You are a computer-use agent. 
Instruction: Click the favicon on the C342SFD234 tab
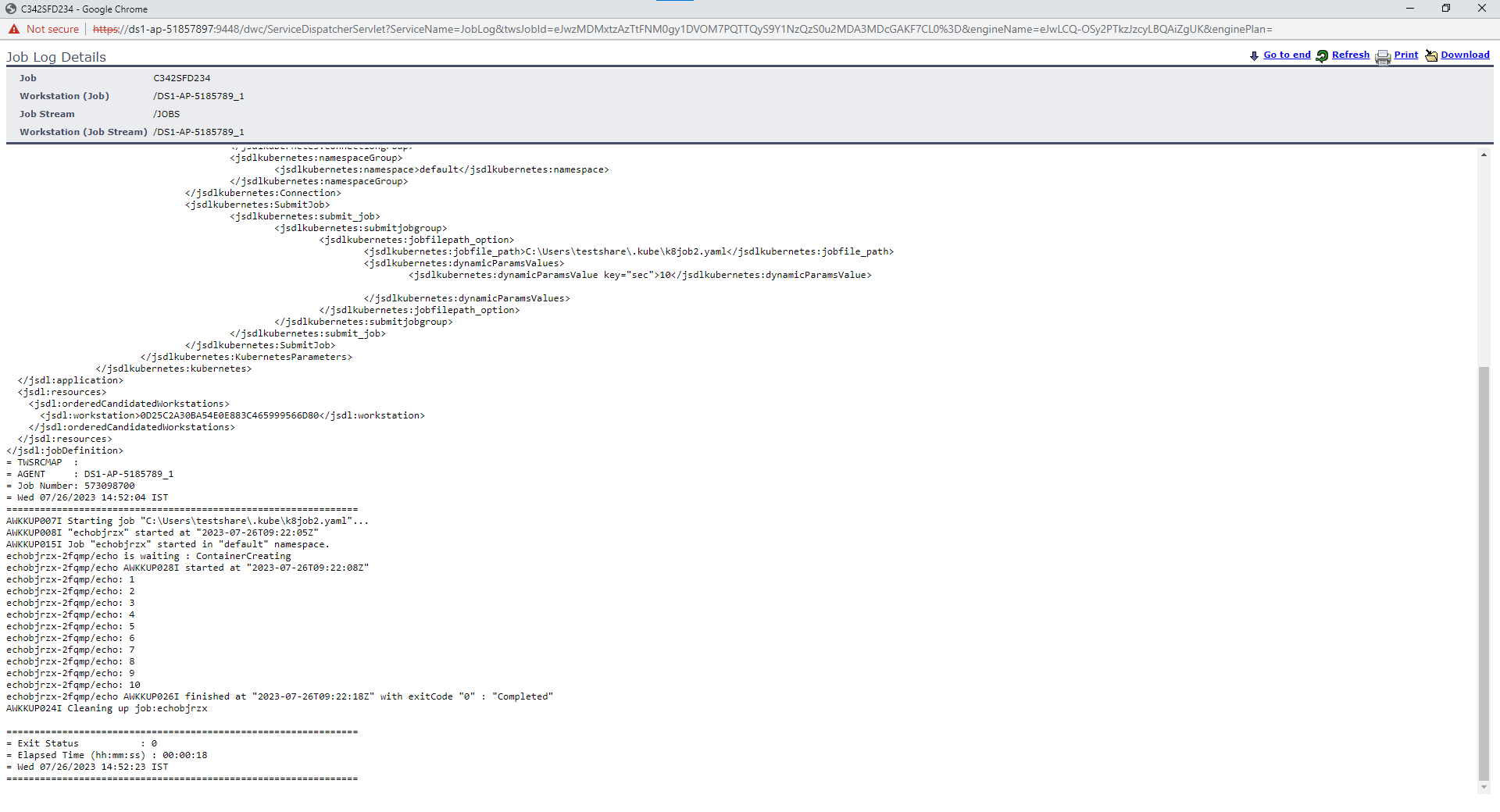9,9
